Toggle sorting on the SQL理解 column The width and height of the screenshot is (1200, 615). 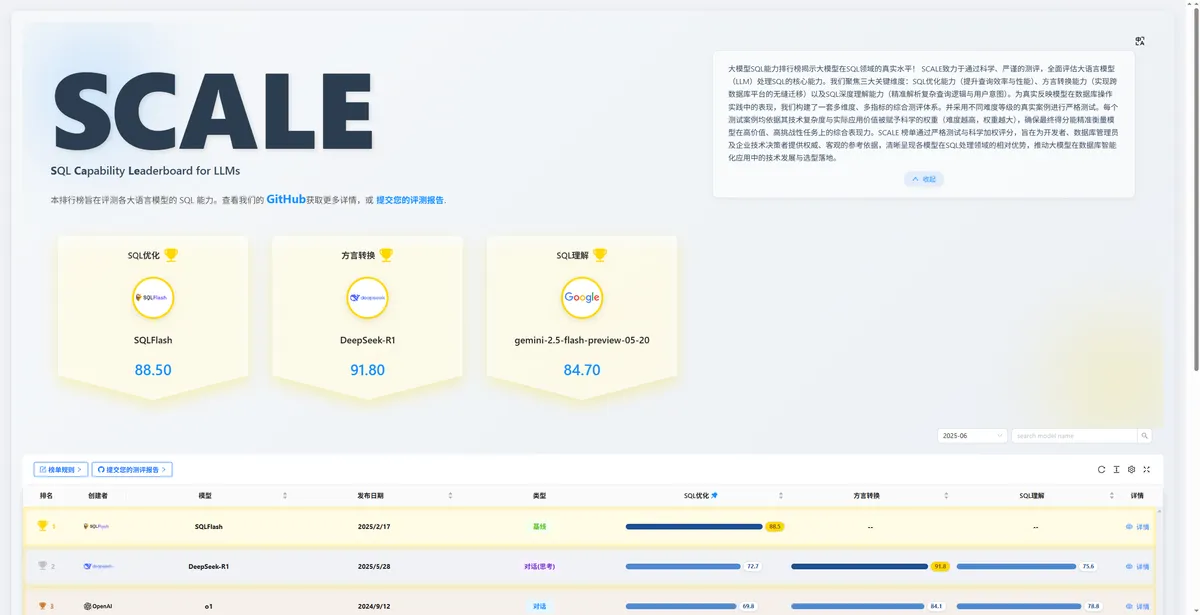[1110, 494]
